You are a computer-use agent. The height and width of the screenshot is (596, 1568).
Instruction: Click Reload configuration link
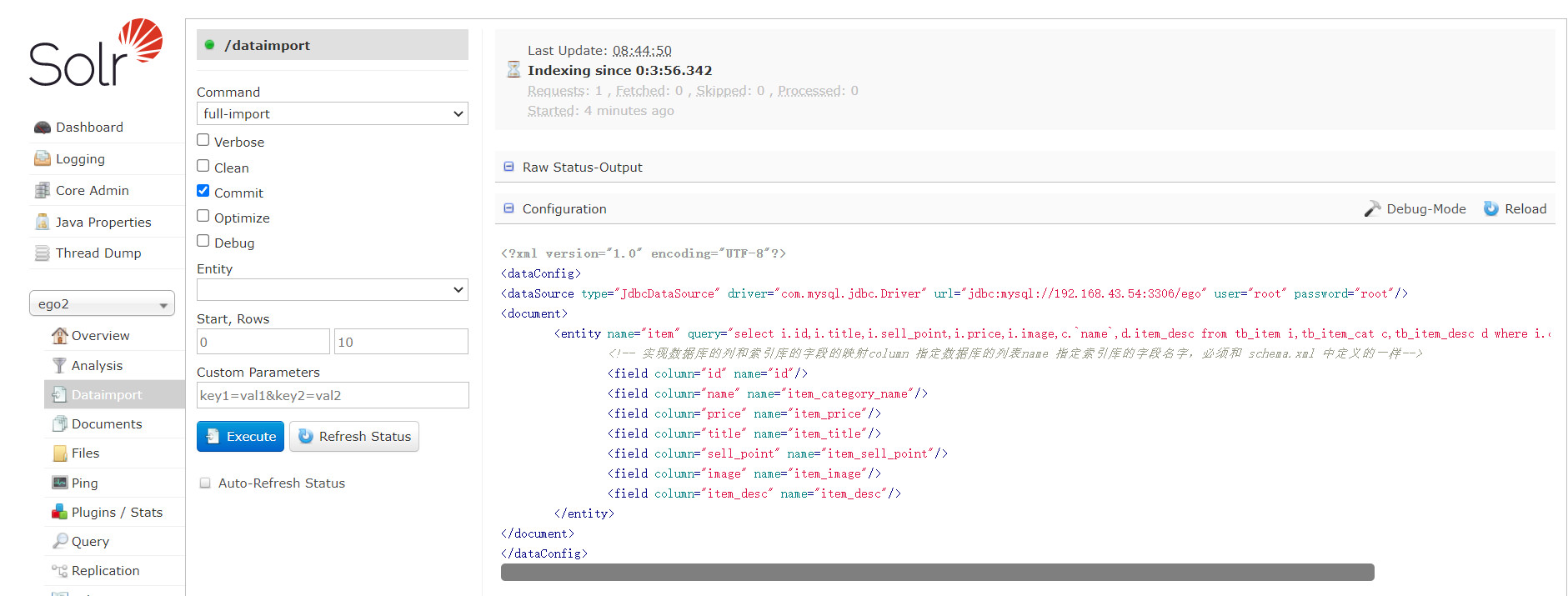(1515, 208)
